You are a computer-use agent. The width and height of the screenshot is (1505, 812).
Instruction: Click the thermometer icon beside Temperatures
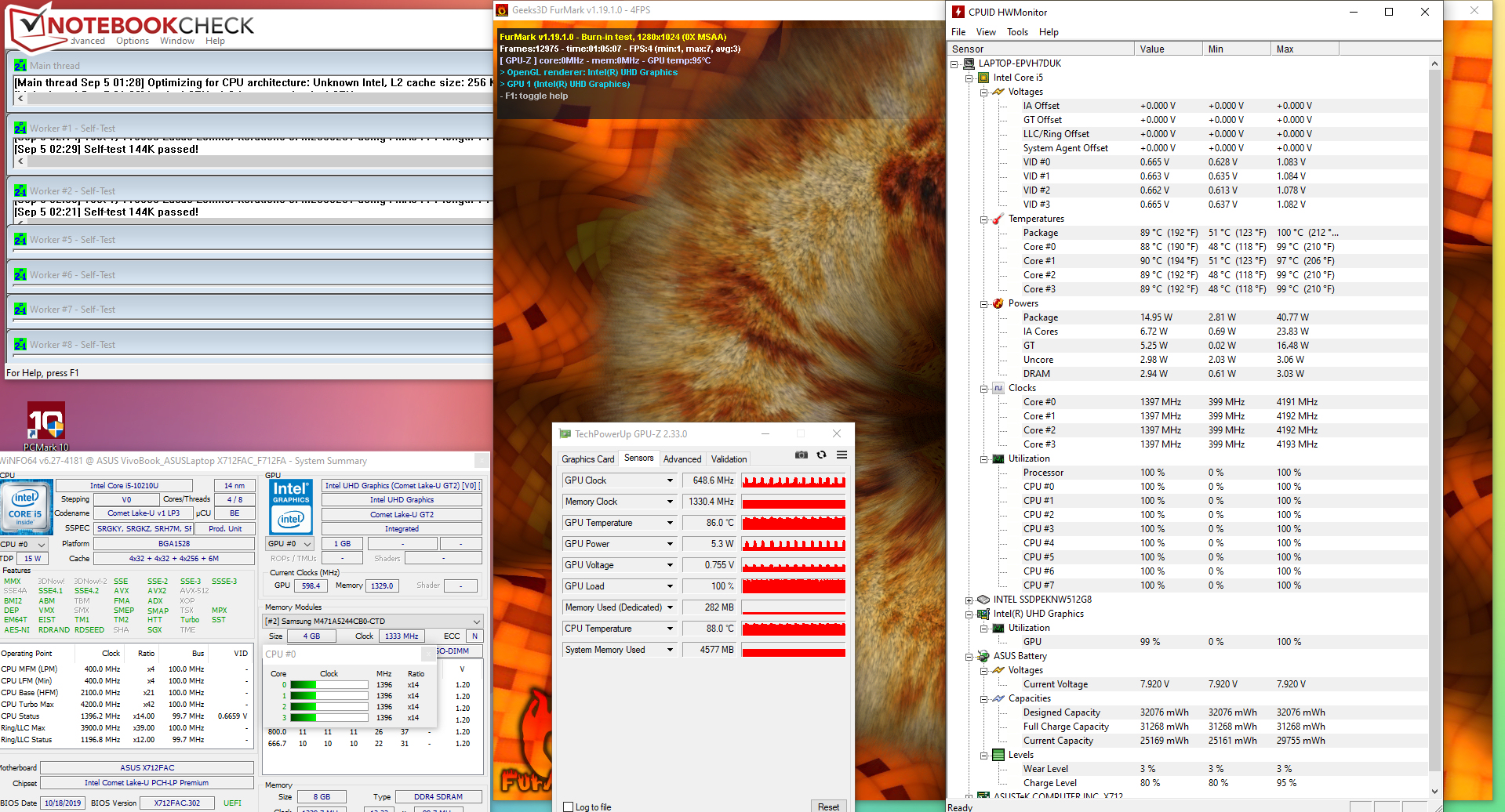pyautogui.click(x=998, y=219)
